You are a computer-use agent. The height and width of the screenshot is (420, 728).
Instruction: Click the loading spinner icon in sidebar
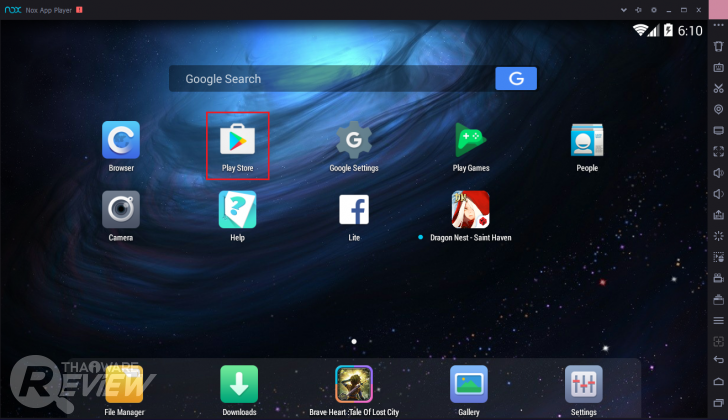click(718, 236)
